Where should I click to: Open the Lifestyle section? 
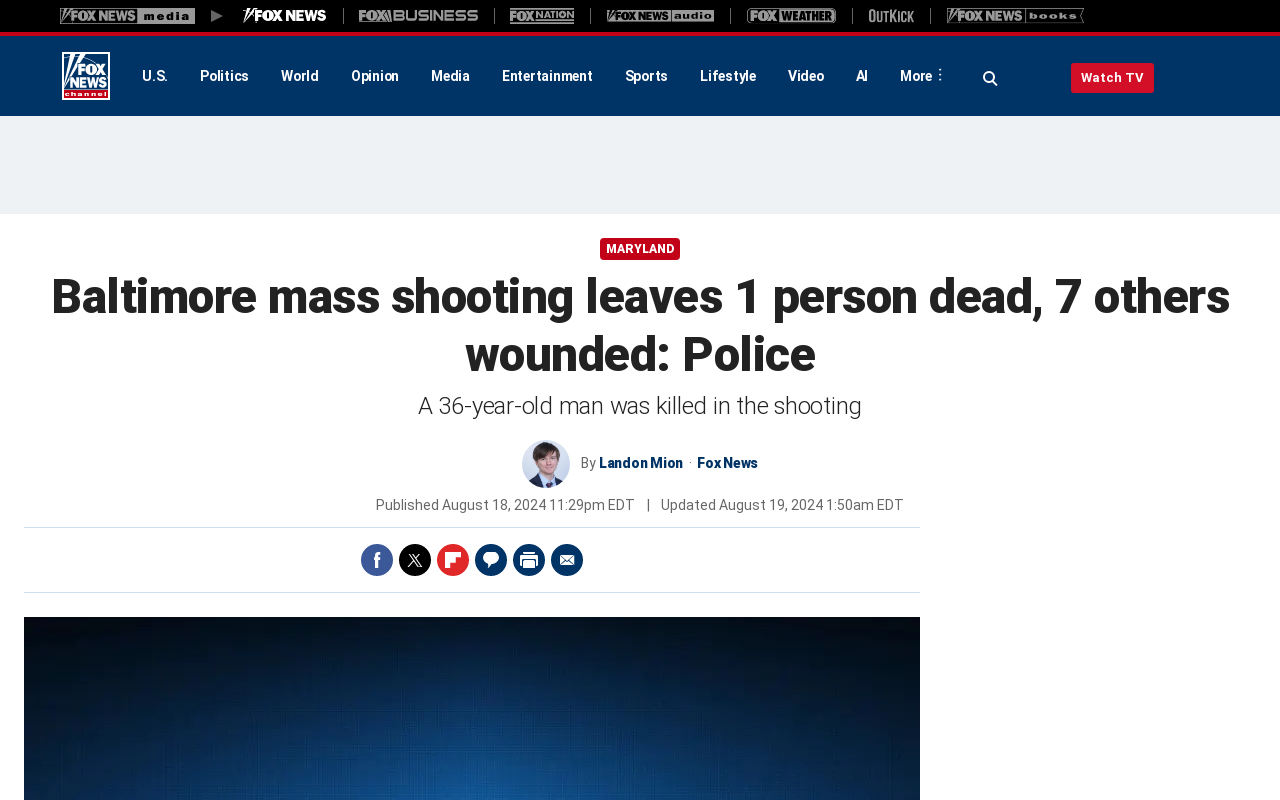(x=728, y=76)
